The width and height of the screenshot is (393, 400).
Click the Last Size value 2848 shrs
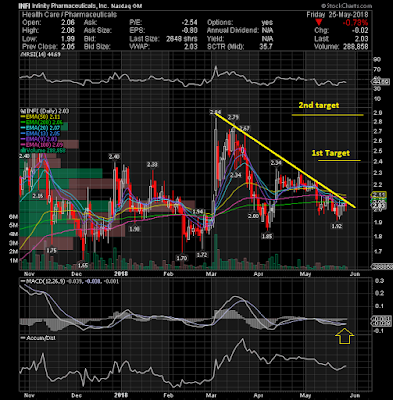182,39
